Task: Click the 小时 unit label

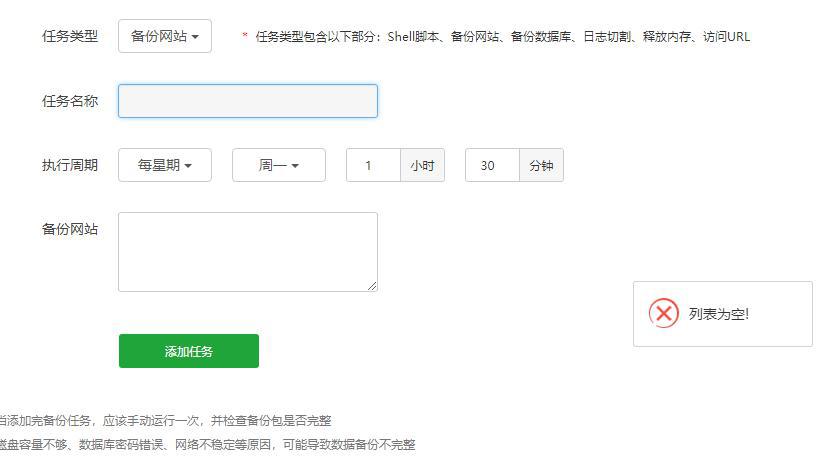Action: [423, 165]
